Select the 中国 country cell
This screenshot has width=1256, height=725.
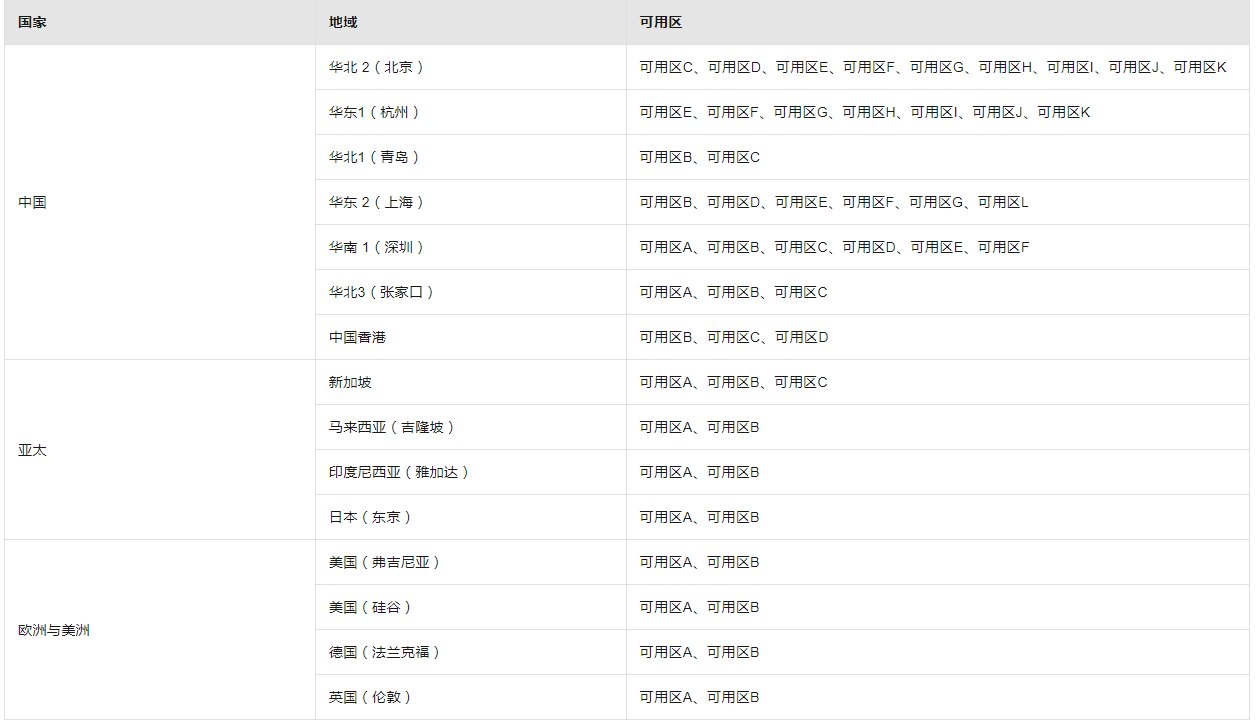point(32,202)
